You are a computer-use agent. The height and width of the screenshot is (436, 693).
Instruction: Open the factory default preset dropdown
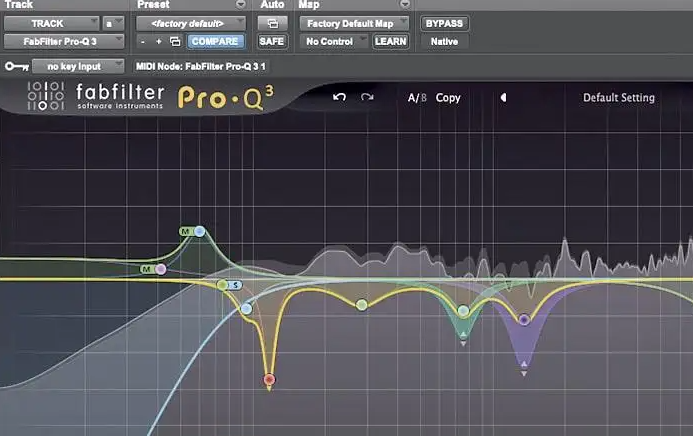pyautogui.click(x=190, y=23)
